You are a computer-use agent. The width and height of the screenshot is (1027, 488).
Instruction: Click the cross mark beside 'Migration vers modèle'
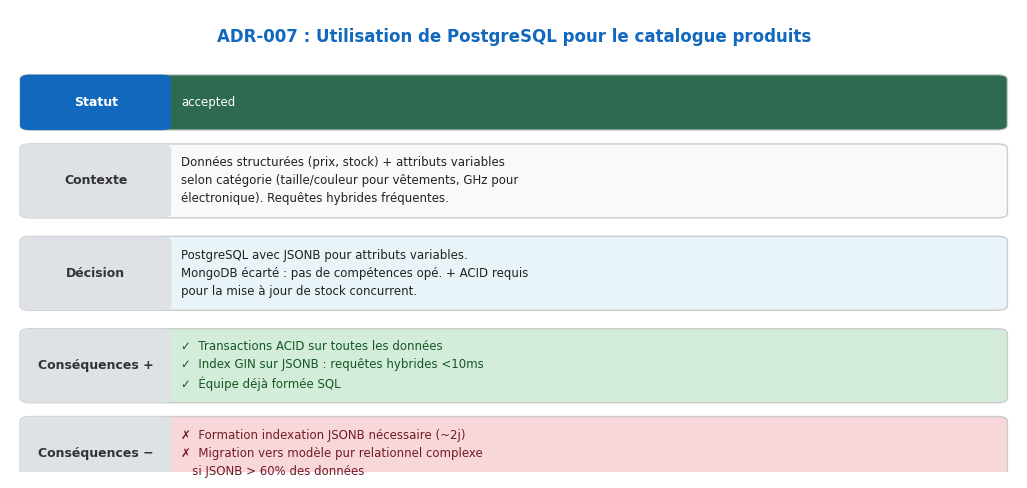[x=186, y=454]
